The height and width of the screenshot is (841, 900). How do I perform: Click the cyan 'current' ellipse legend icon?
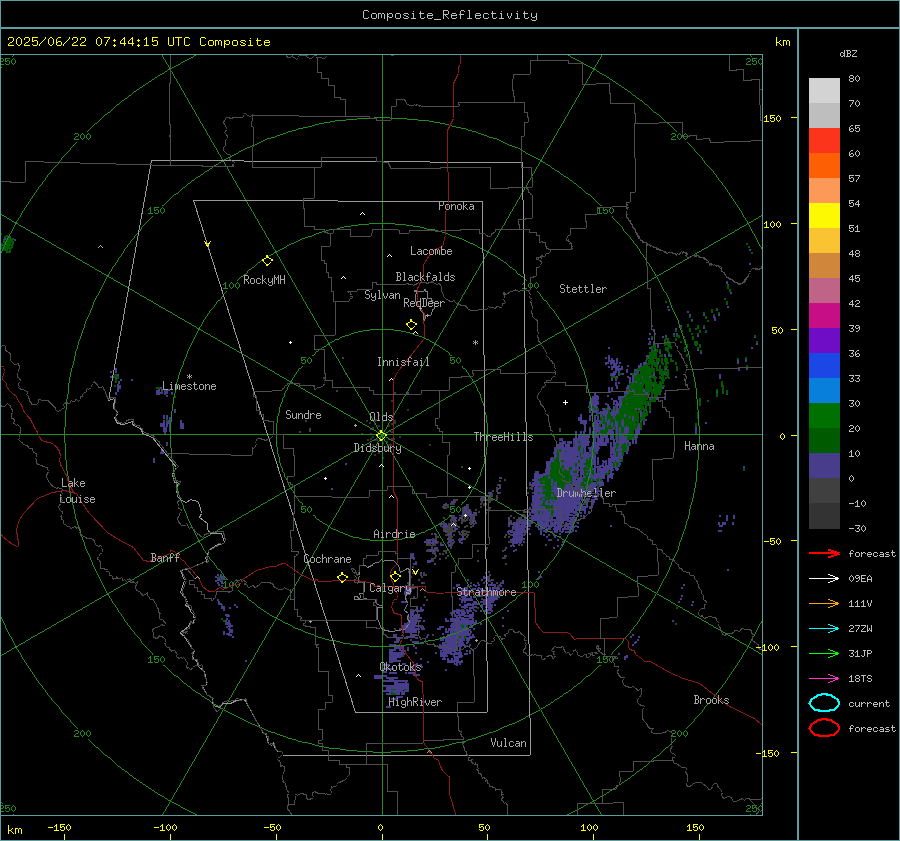click(824, 703)
